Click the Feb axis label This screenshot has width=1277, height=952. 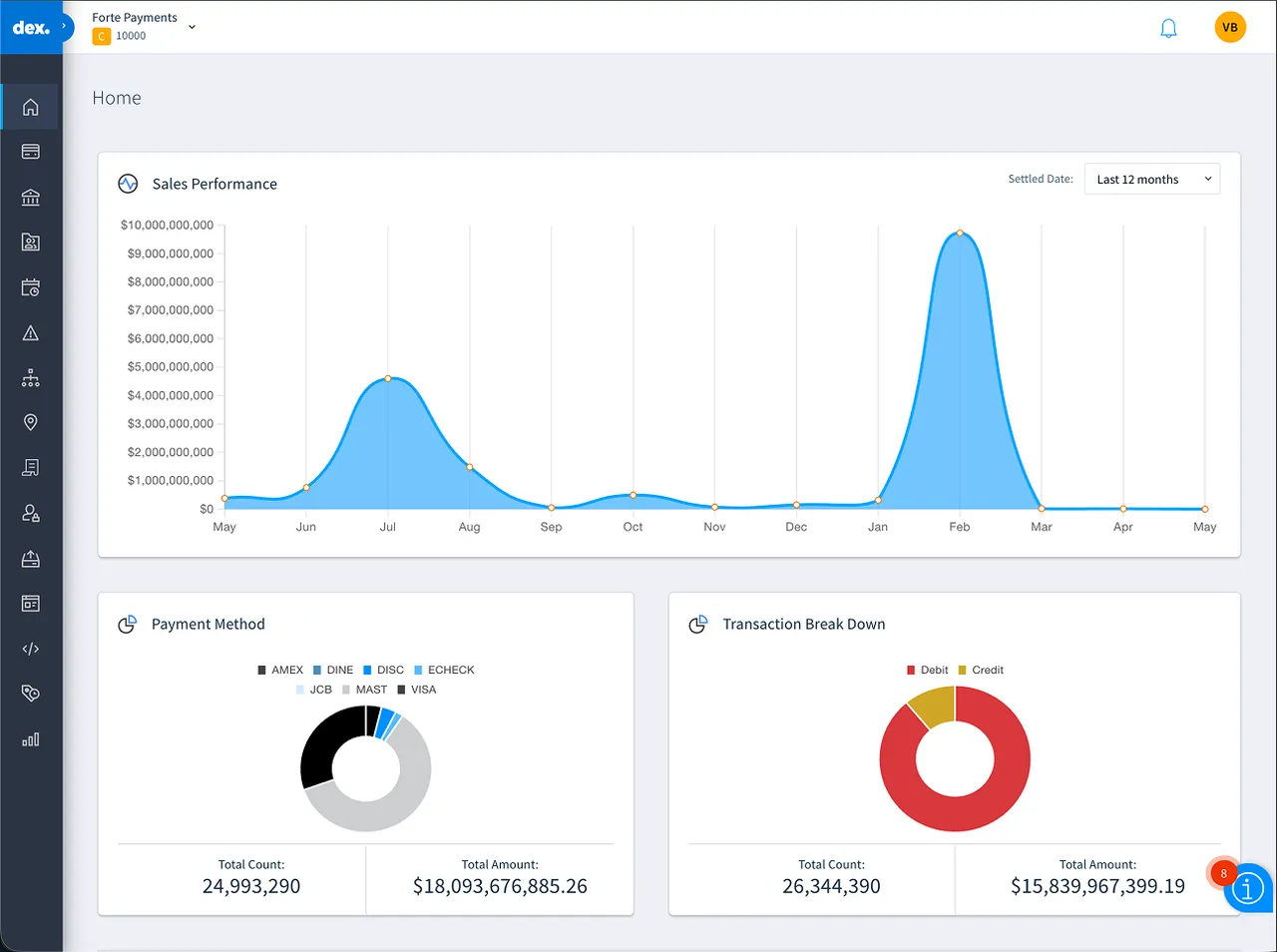tap(960, 527)
